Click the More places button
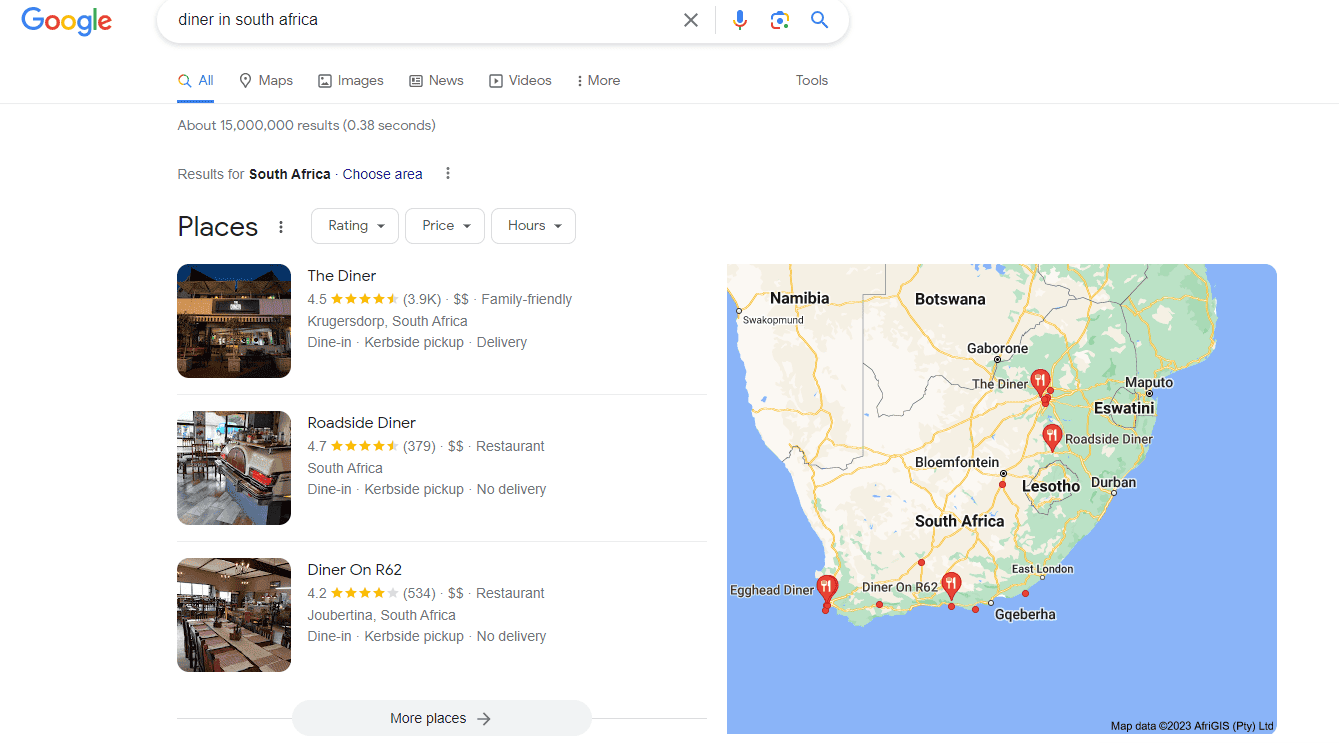 [441, 718]
